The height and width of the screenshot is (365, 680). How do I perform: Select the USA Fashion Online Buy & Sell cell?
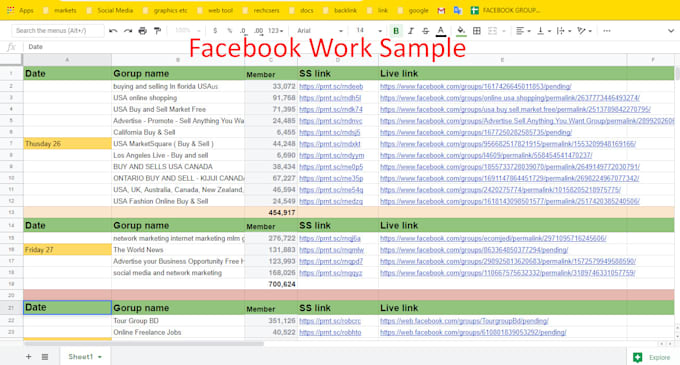pos(178,201)
